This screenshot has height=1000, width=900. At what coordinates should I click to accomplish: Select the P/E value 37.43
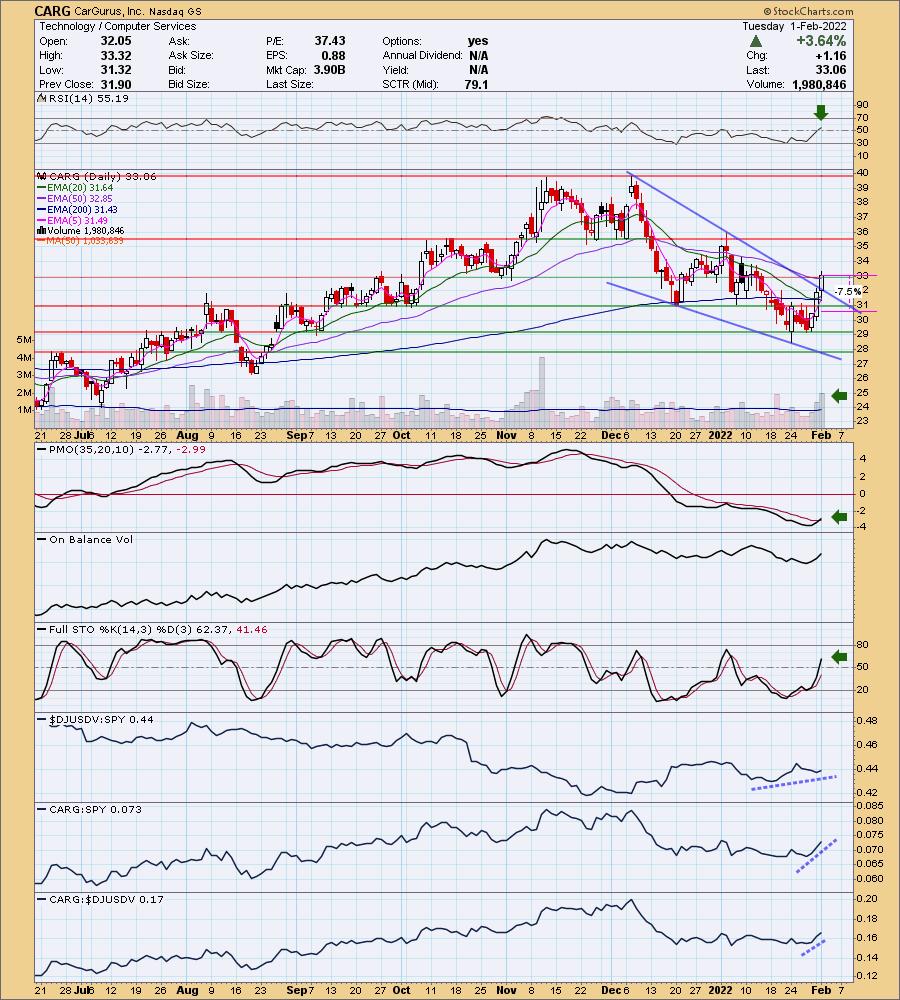(x=330, y=41)
